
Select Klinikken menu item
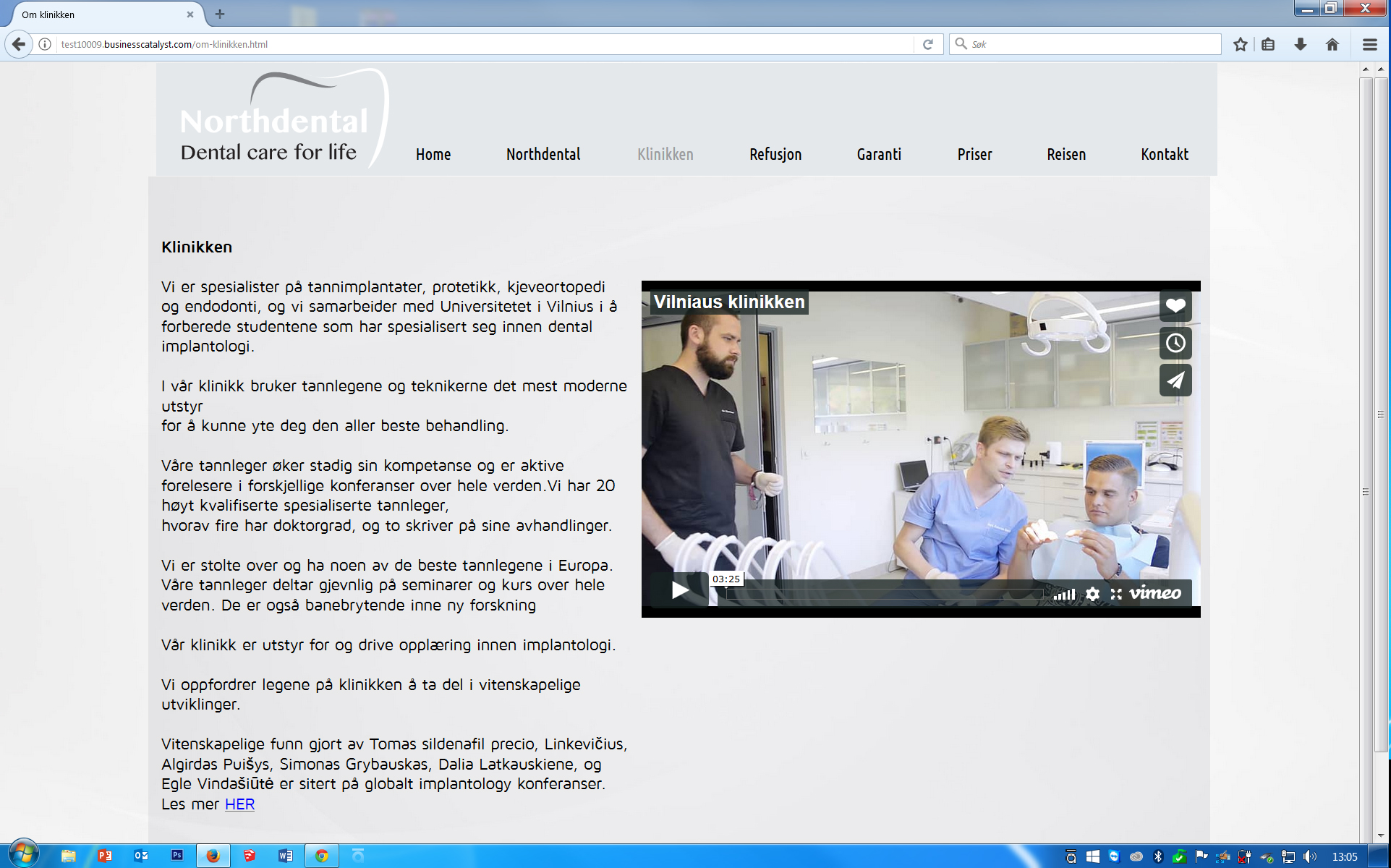(665, 154)
